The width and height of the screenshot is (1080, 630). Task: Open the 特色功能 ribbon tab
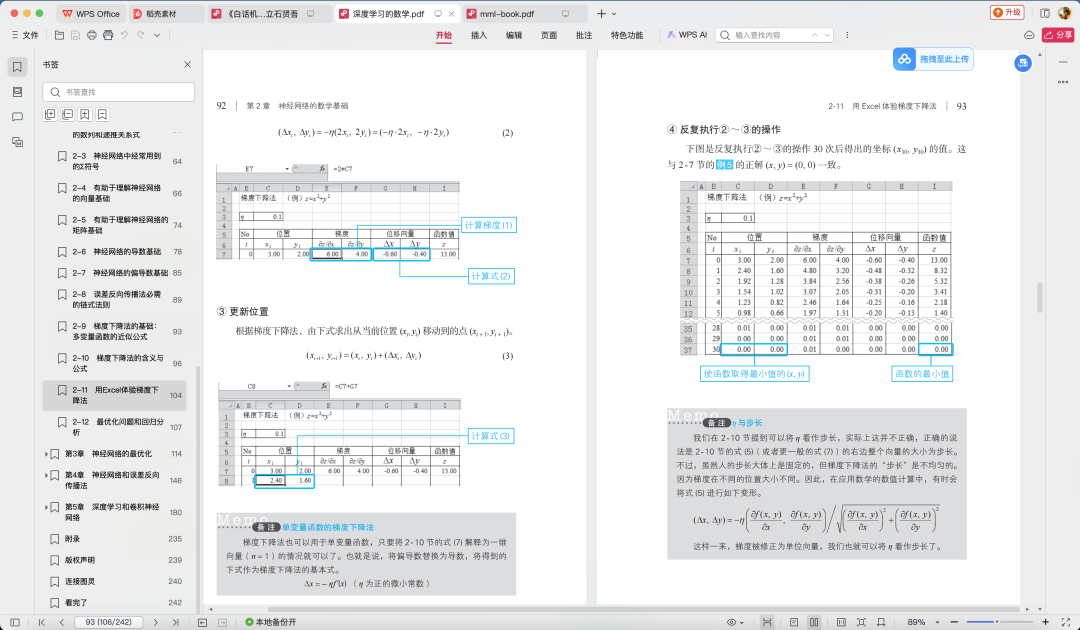tap(627, 35)
